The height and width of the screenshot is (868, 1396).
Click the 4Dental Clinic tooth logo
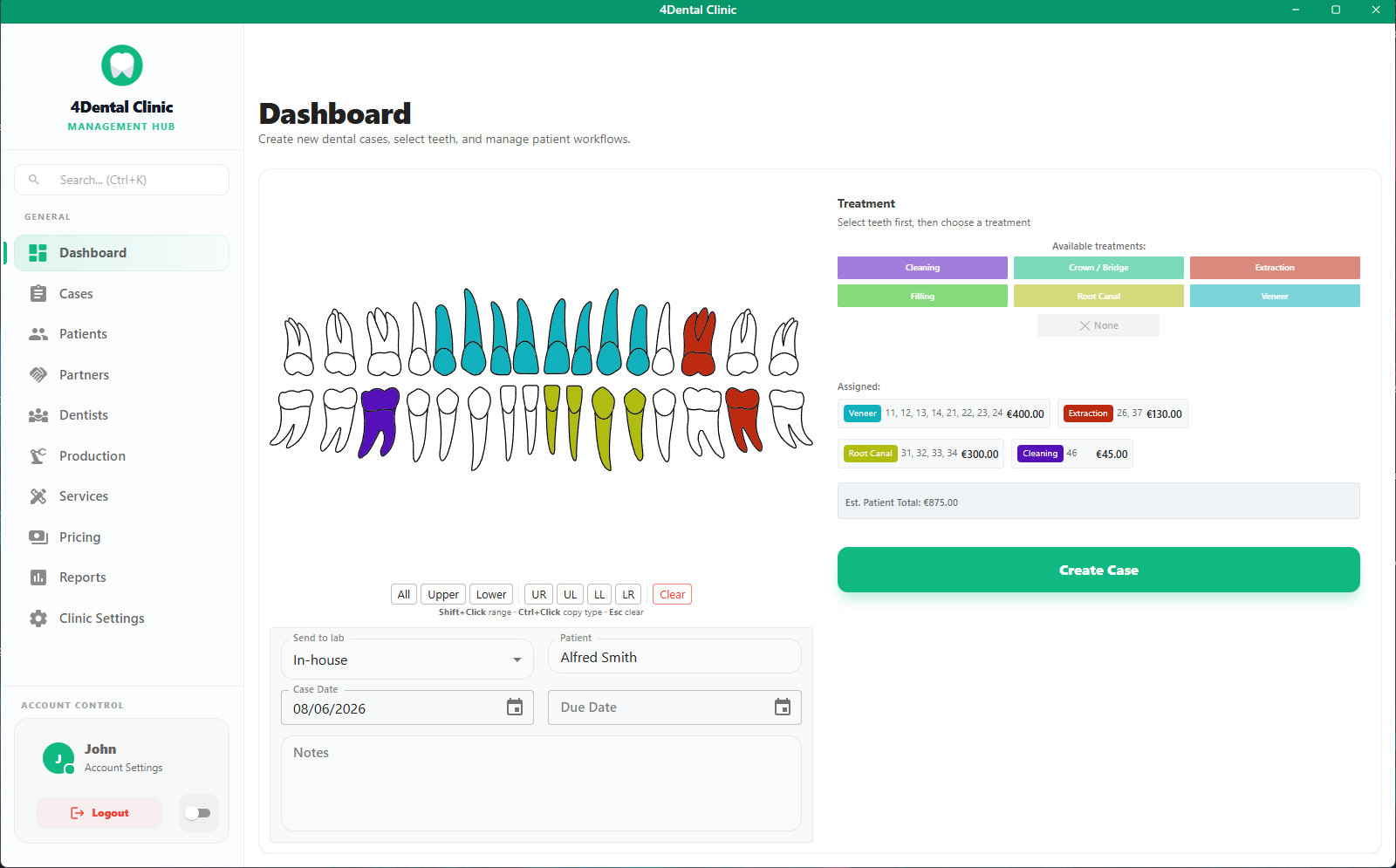coord(122,65)
